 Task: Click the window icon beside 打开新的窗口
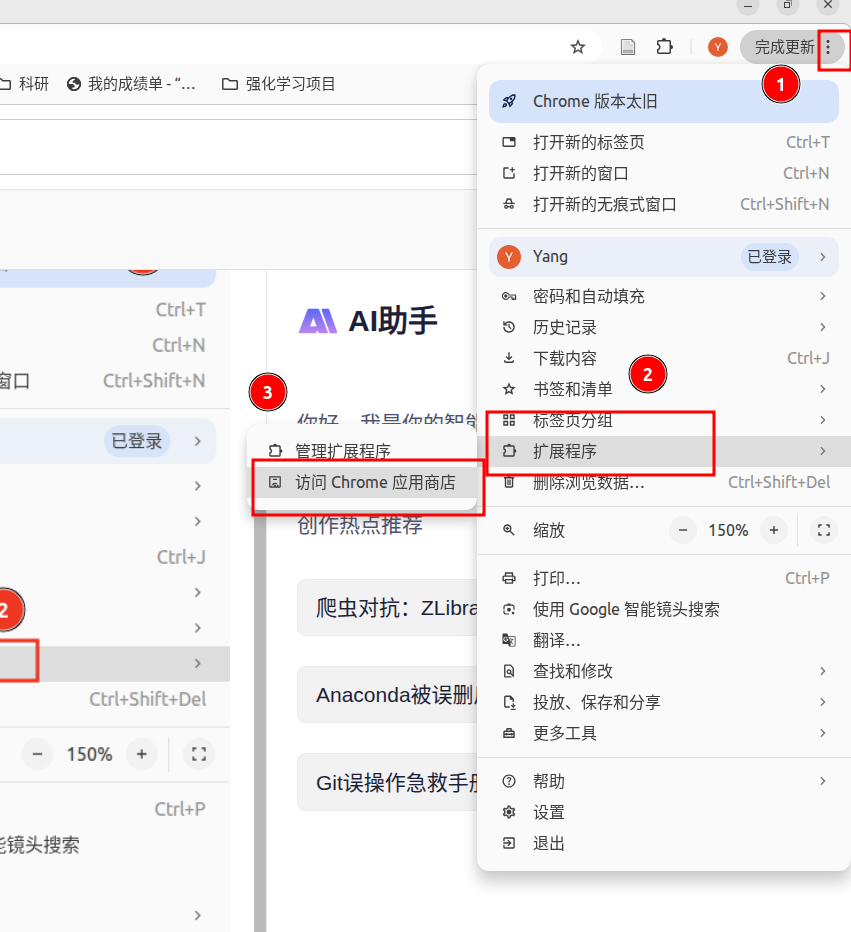pos(509,173)
